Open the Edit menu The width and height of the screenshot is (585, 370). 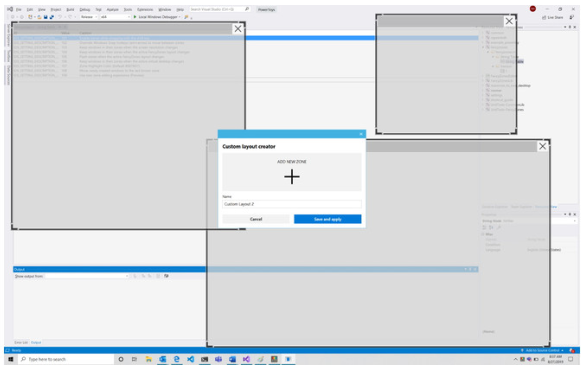click(30, 9)
